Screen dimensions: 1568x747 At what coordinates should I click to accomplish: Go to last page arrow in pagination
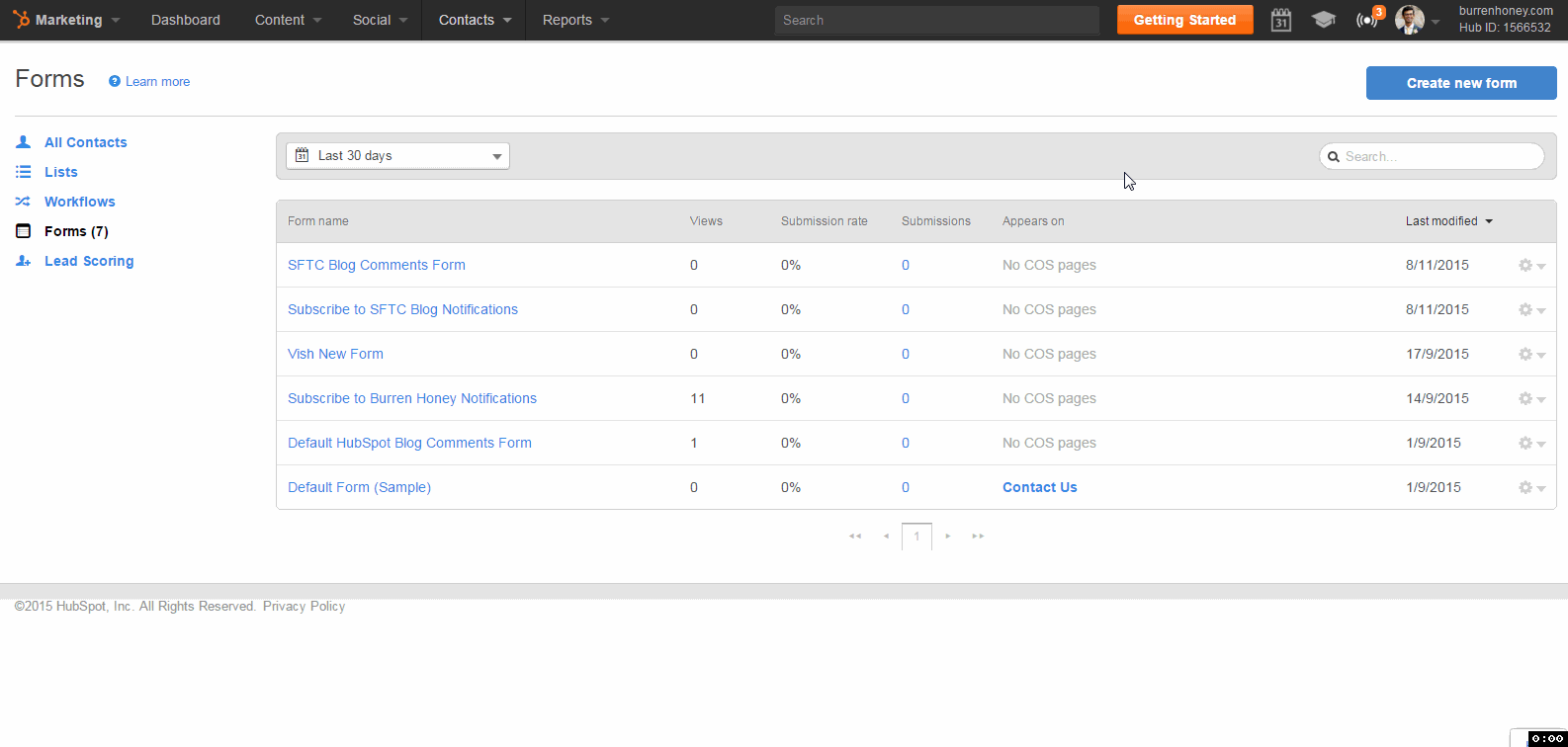pyautogui.click(x=978, y=536)
